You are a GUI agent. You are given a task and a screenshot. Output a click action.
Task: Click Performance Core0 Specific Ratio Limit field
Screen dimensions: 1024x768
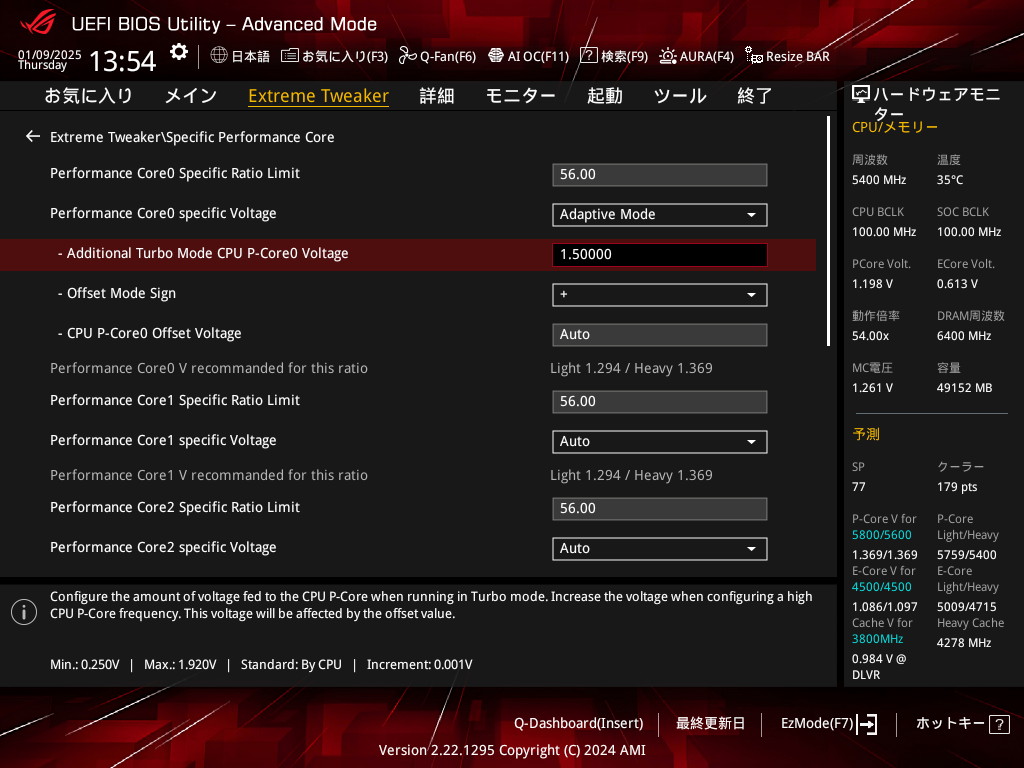coord(659,174)
